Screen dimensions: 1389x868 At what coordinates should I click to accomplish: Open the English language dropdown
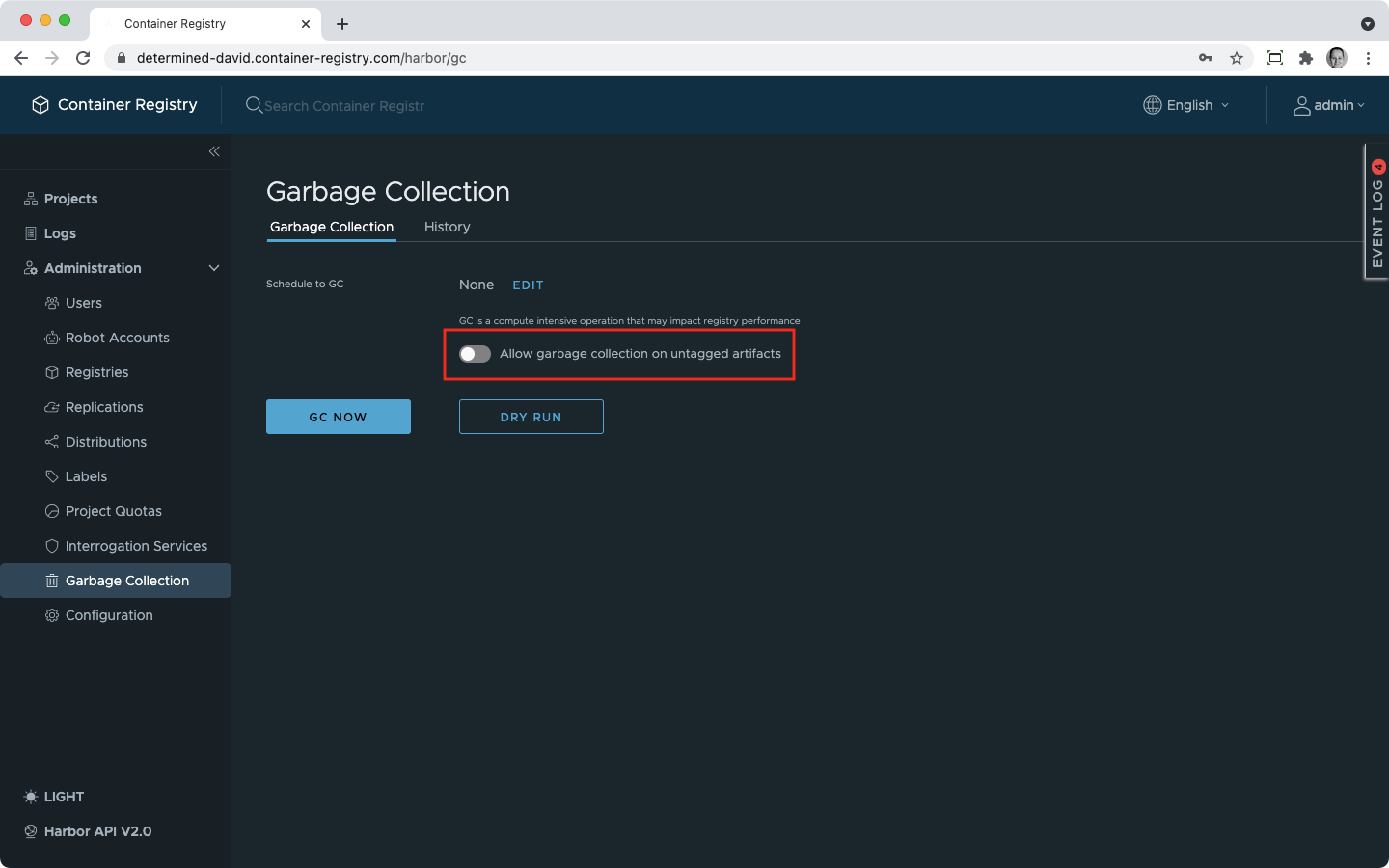[x=1186, y=105]
